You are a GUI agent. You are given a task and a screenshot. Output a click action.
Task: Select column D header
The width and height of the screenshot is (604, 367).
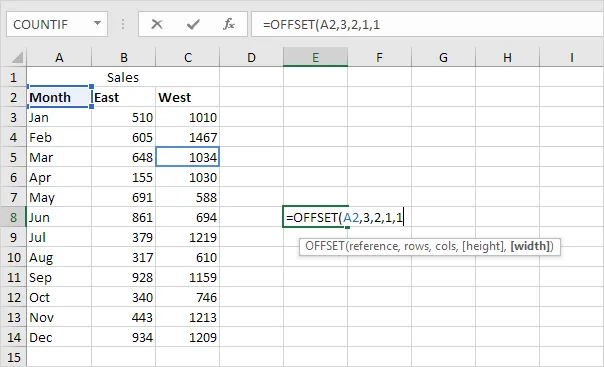(252, 57)
